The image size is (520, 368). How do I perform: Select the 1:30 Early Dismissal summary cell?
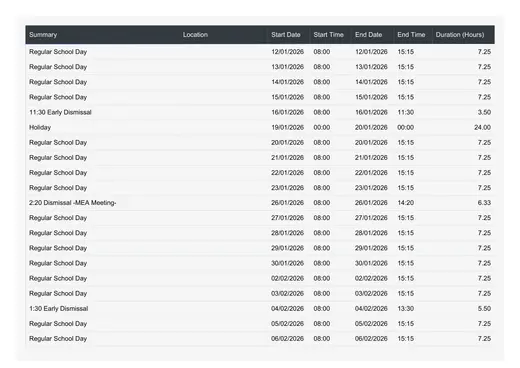(x=58, y=308)
